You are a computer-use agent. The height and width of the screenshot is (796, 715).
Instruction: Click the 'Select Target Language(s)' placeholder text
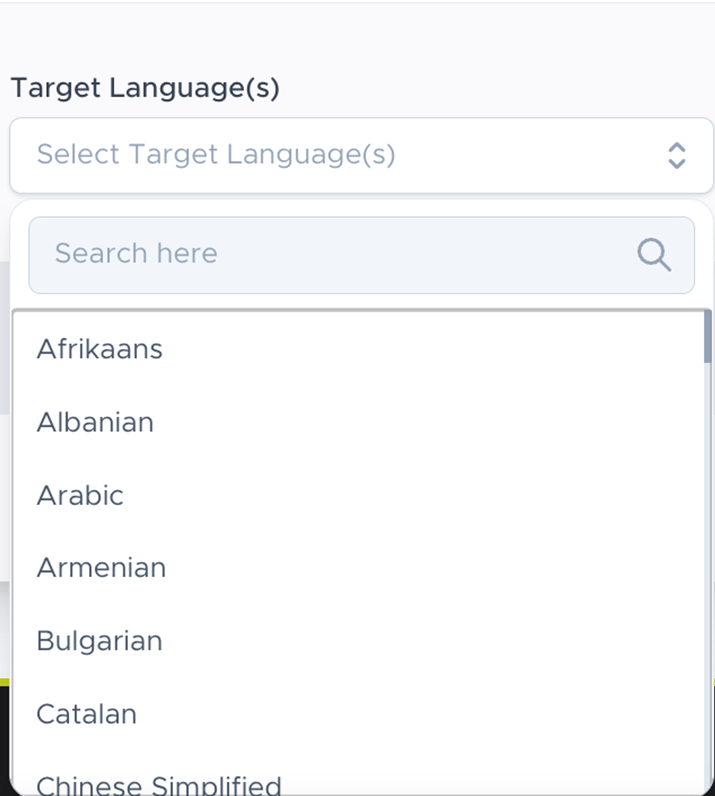point(216,155)
